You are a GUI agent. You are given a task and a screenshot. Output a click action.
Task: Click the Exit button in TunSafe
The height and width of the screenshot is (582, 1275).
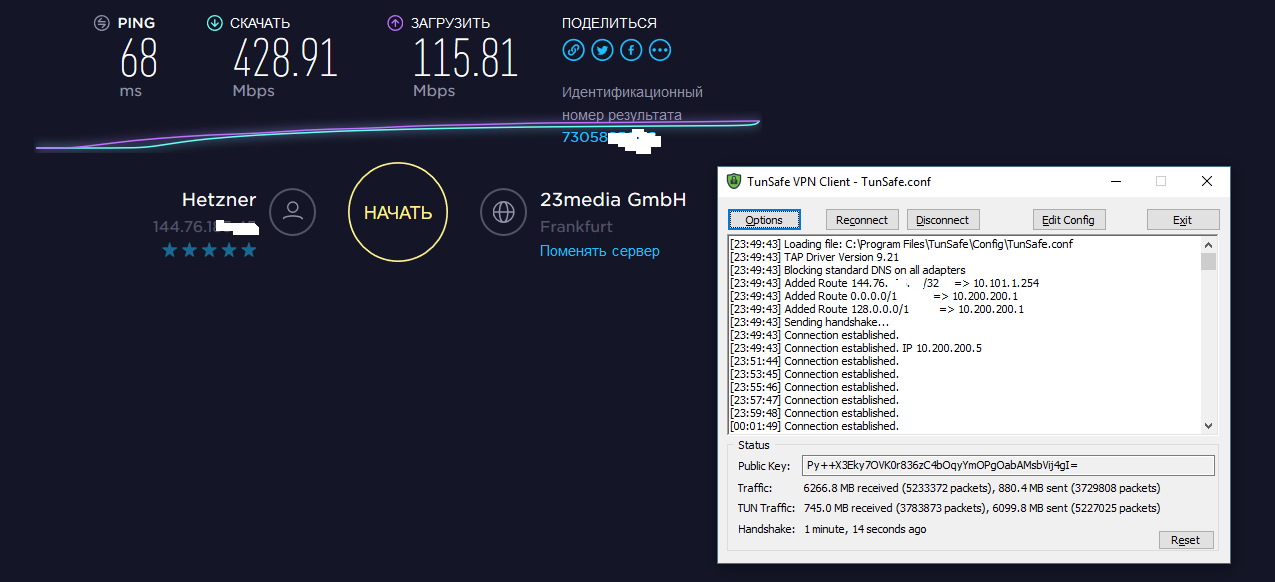1183,220
